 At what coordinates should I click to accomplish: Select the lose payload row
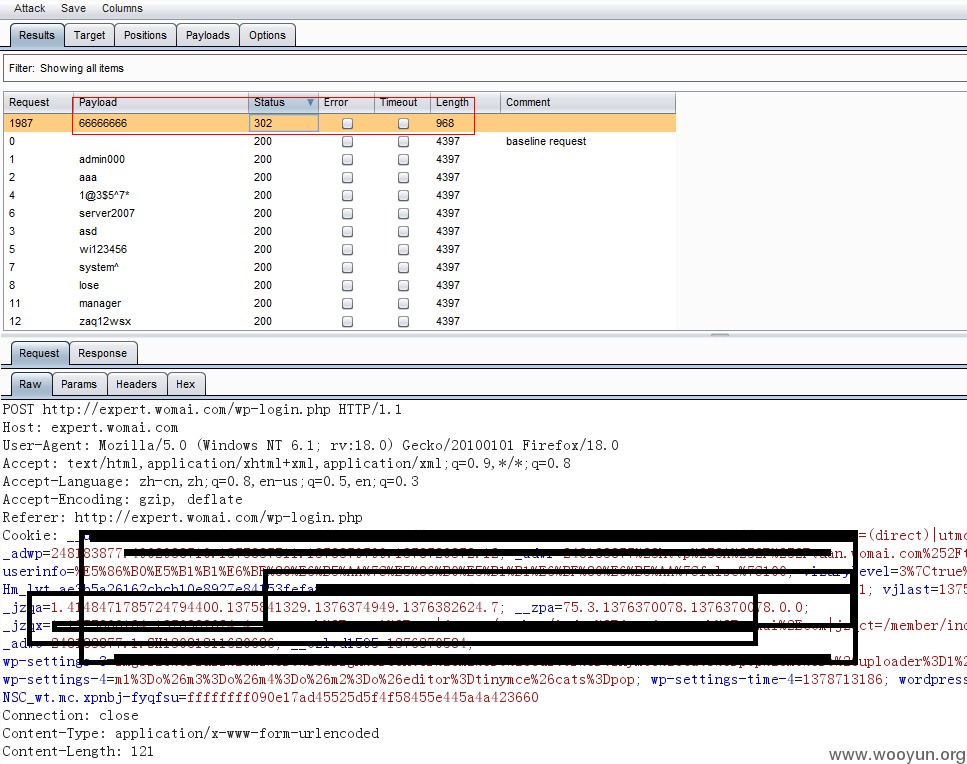pos(340,285)
